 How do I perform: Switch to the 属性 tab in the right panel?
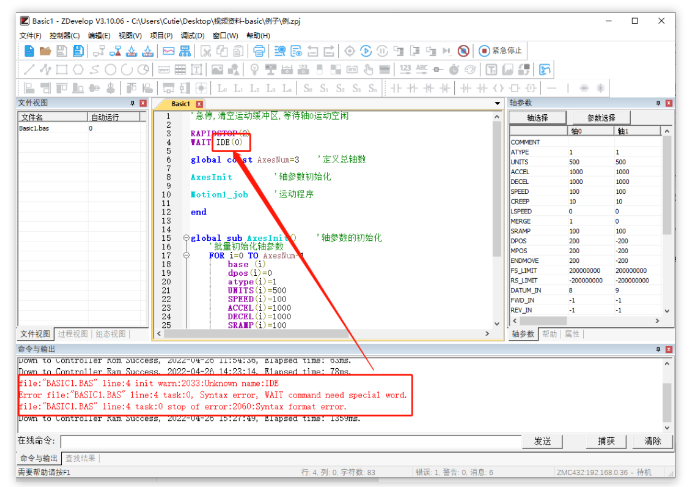coord(572,334)
